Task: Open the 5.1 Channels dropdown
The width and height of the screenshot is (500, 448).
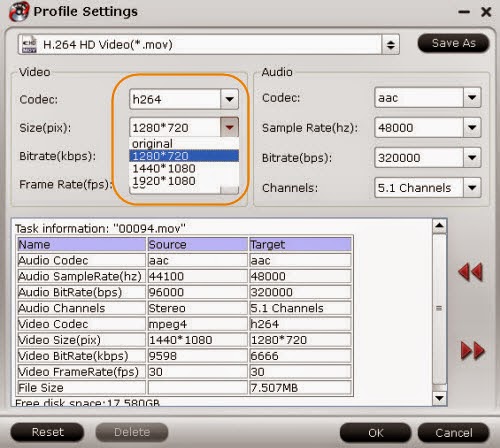Action: point(472,188)
